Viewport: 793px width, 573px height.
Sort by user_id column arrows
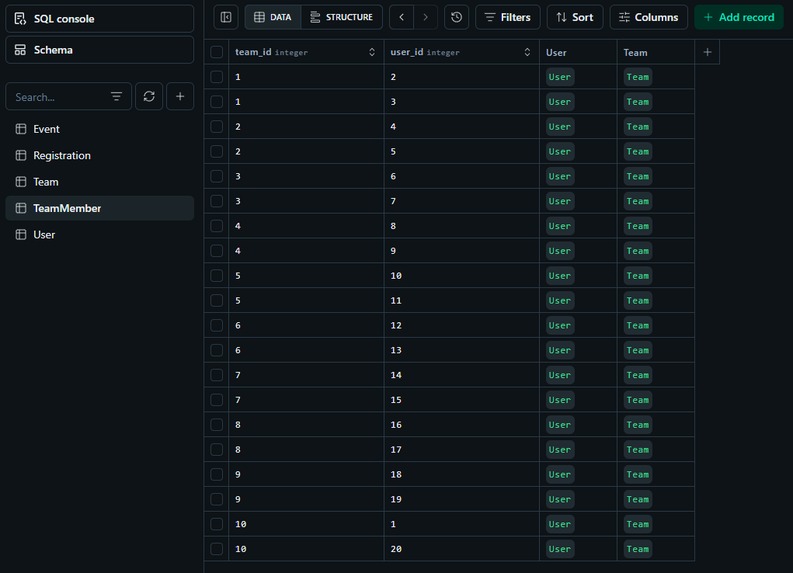[527, 52]
